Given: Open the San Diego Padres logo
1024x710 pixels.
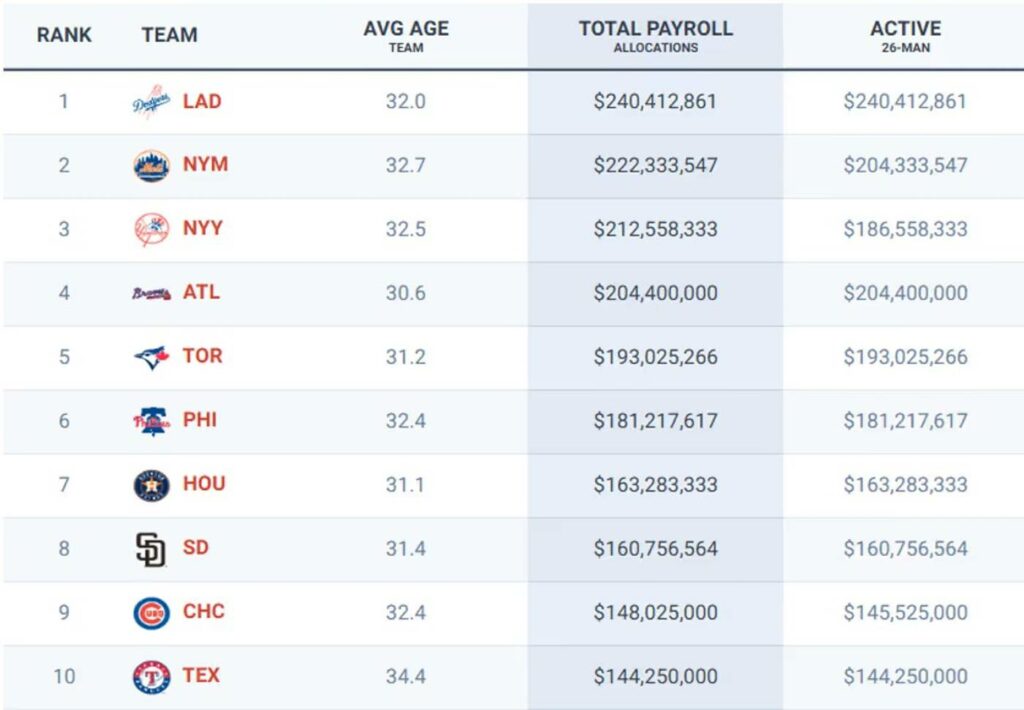Looking at the screenshot, I should tap(151, 549).
